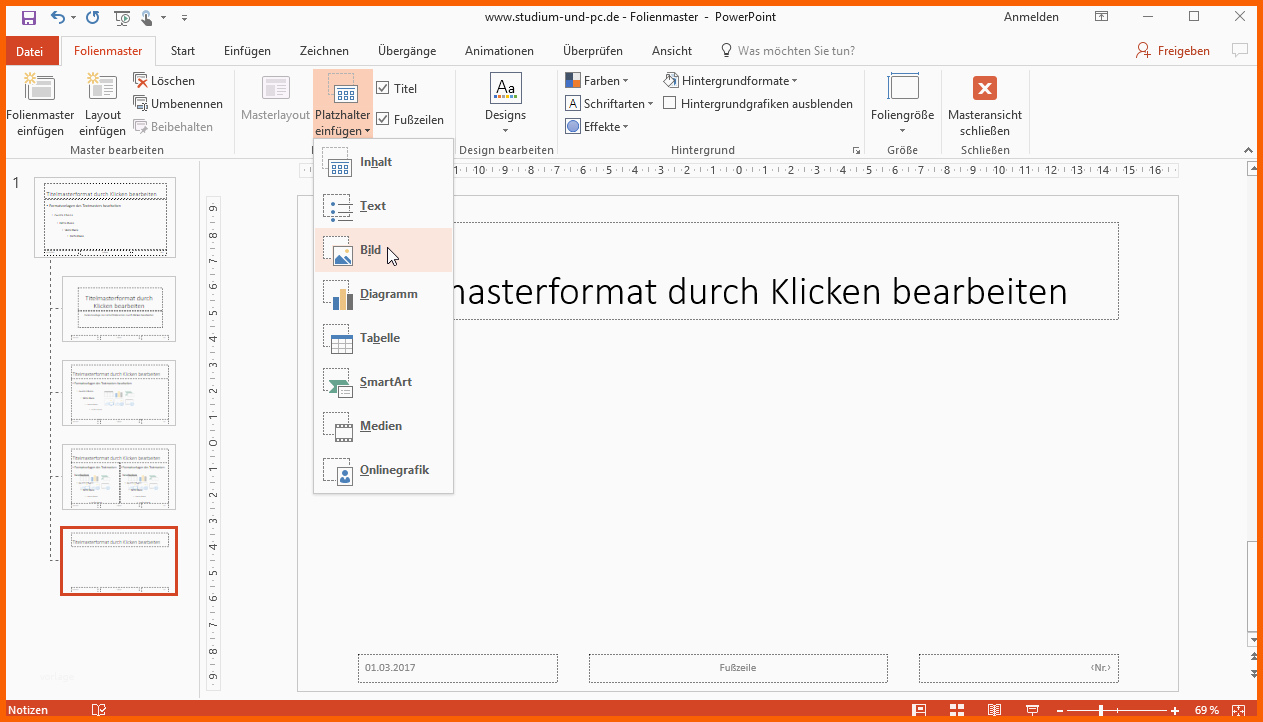The height and width of the screenshot is (722, 1263).
Task: Switch to the Überprüfen tab
Action: click(593, 51)
